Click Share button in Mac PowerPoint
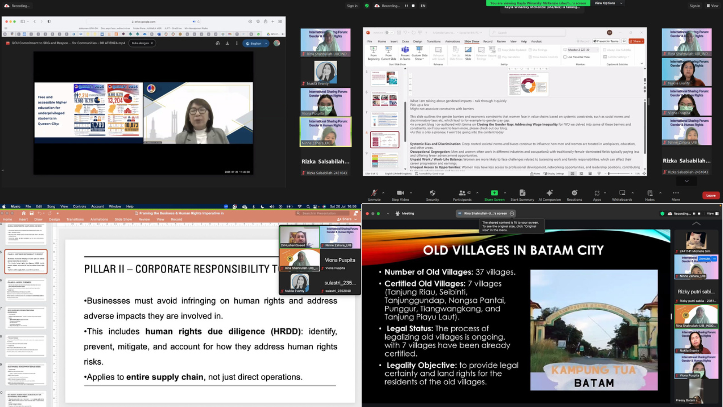The image size is (723, 407). (345, 219)
